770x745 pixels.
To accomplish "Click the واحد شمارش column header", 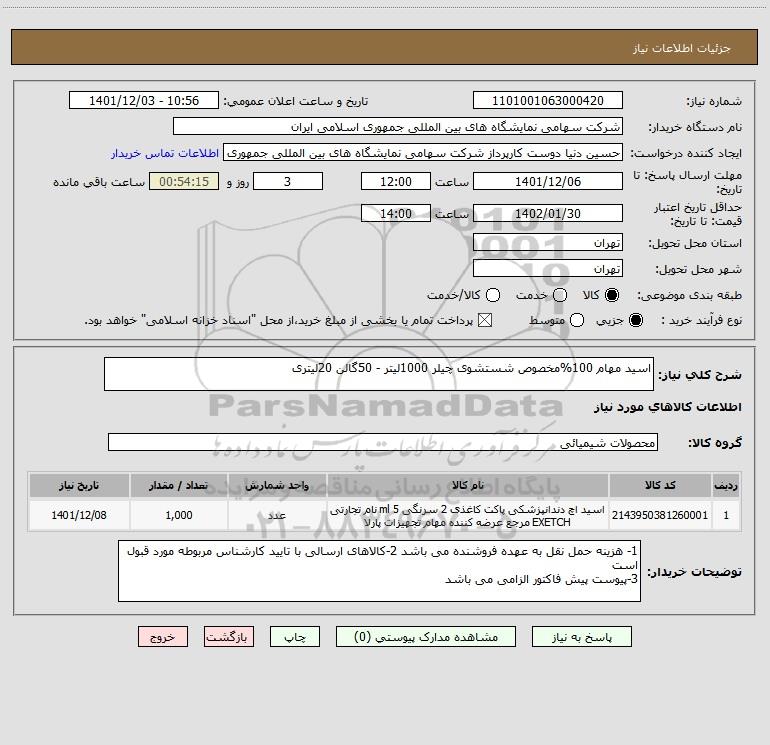I will 277,485.
